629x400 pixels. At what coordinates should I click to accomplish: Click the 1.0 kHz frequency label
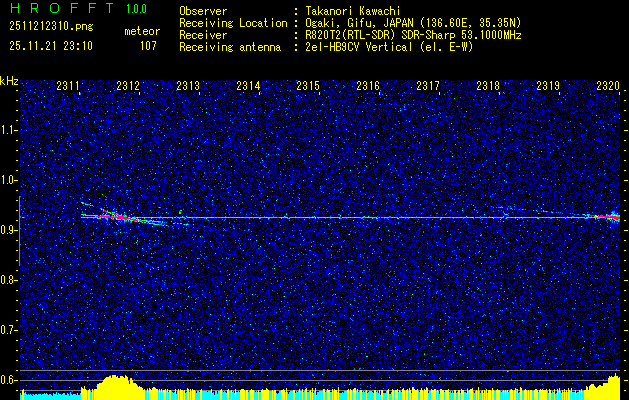click(9, 180)
